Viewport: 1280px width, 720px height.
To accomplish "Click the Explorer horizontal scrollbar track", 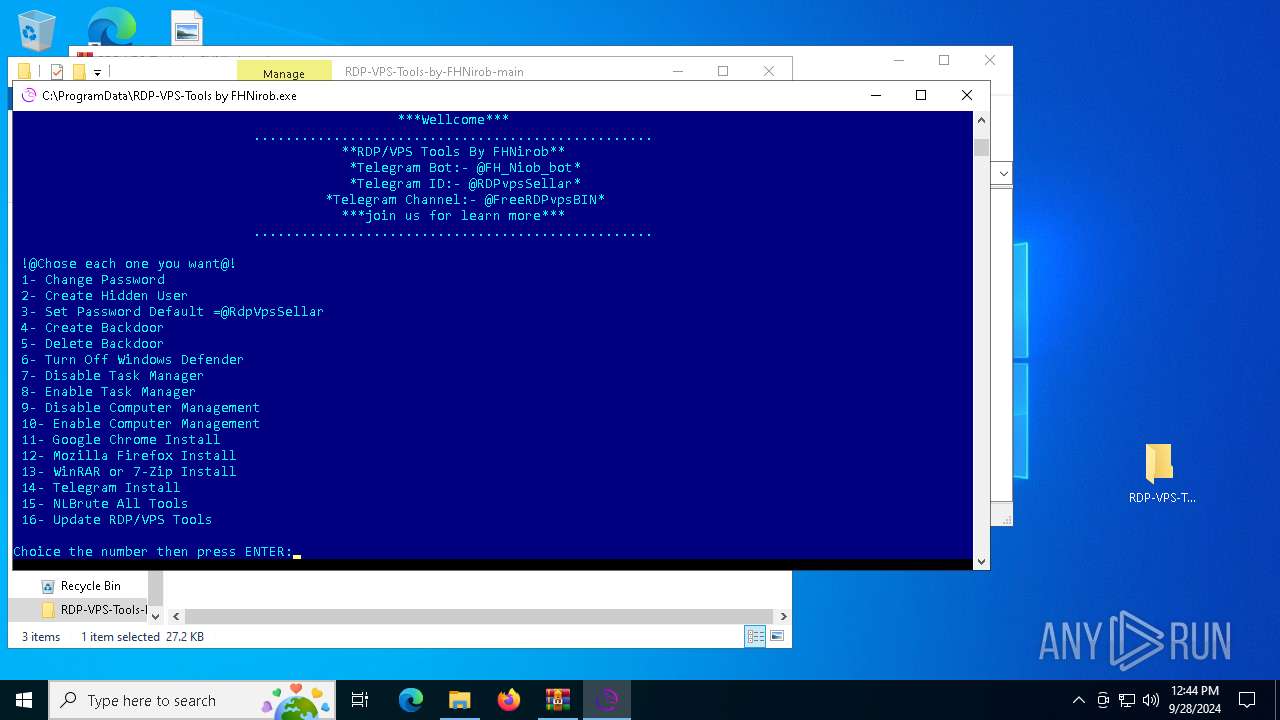I will click(479, 617).
